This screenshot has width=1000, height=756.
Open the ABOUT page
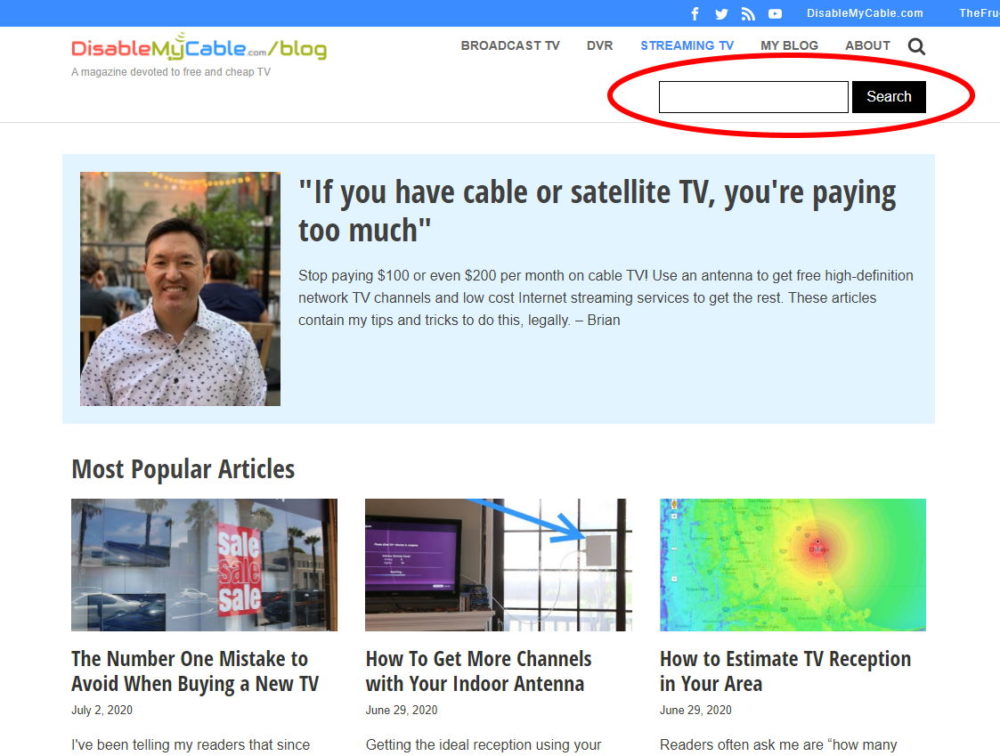[x=867, y=45]
